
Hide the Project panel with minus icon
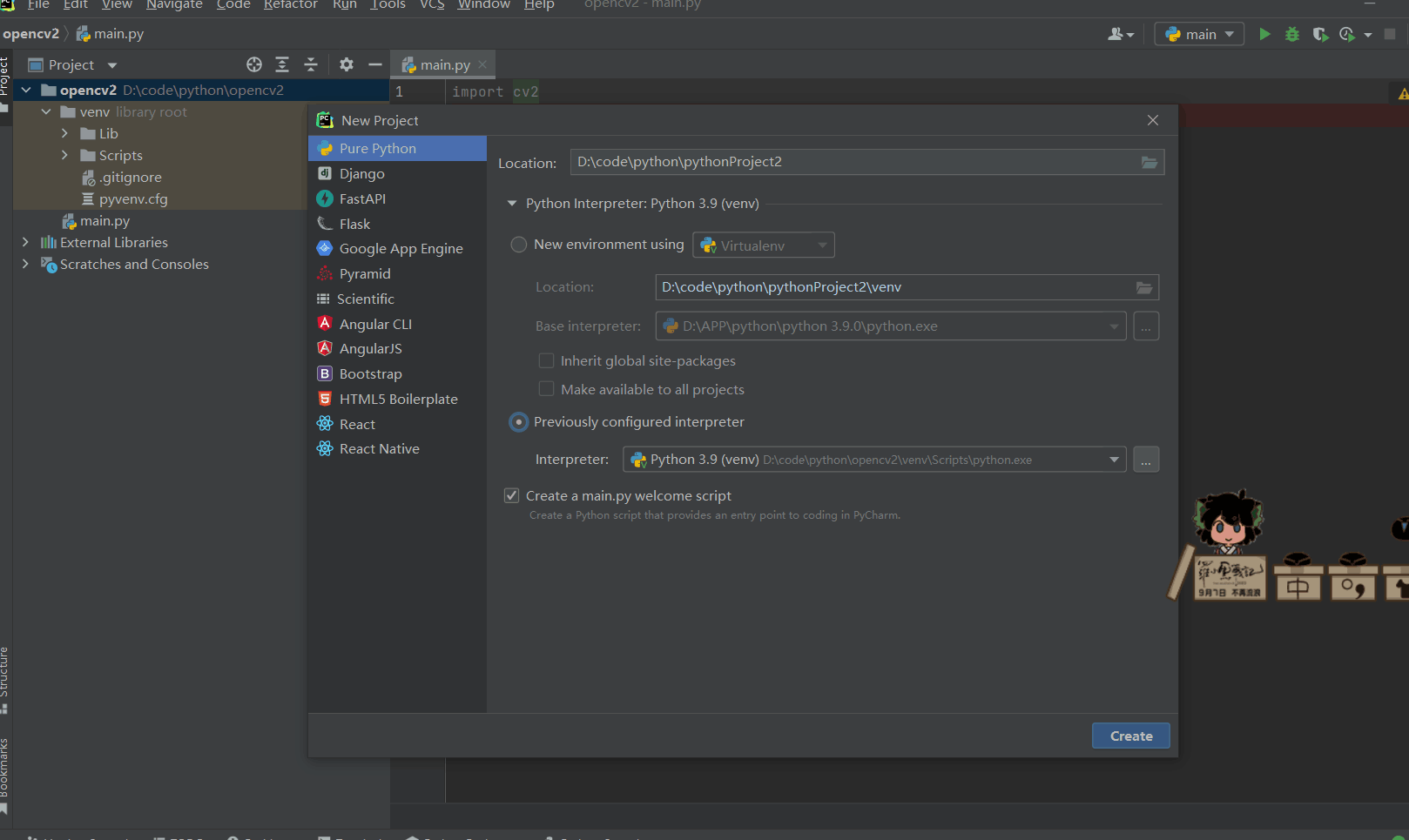(x=375, y=64)
